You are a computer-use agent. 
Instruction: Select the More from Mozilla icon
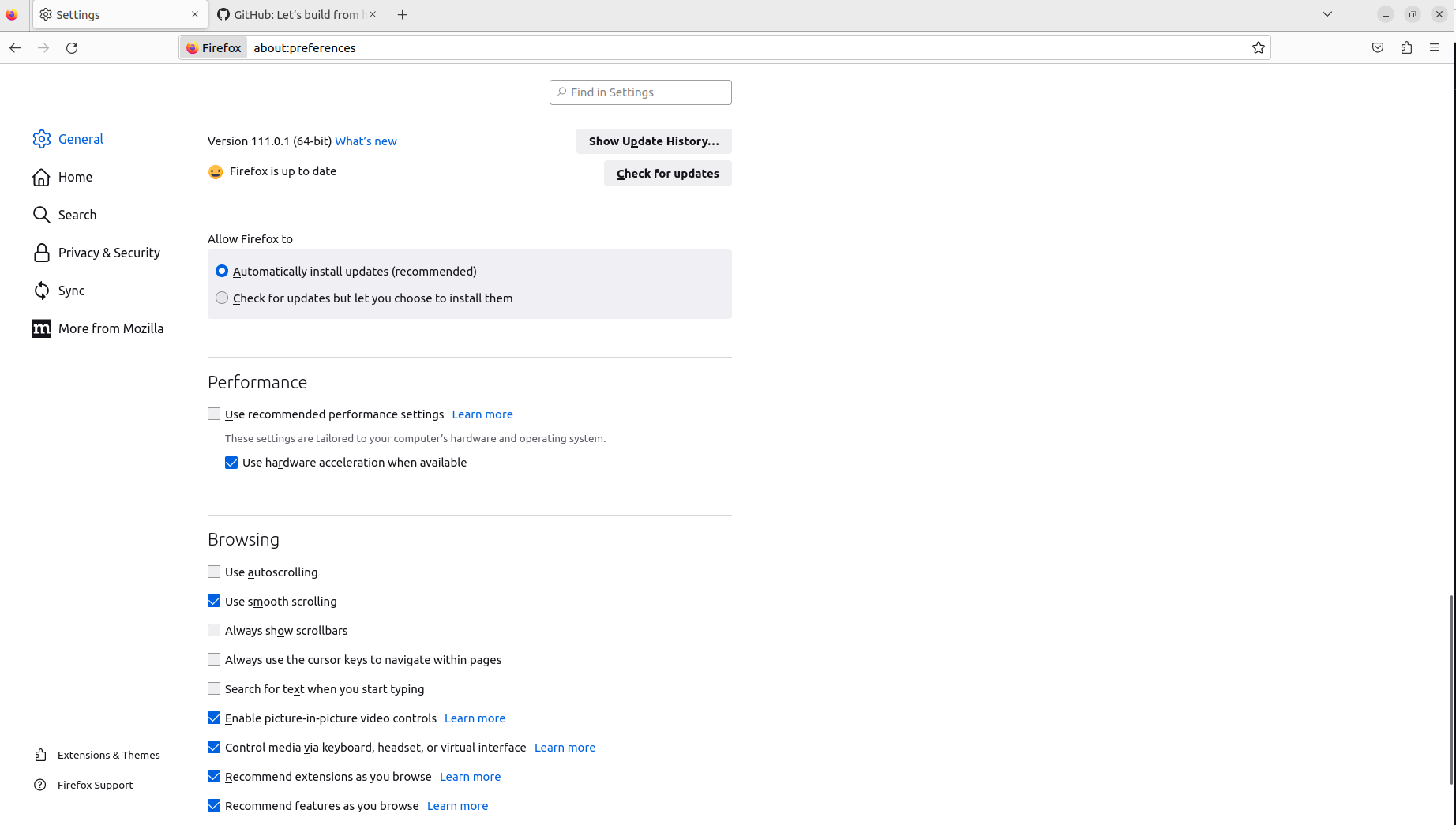(x=41, y=328)
